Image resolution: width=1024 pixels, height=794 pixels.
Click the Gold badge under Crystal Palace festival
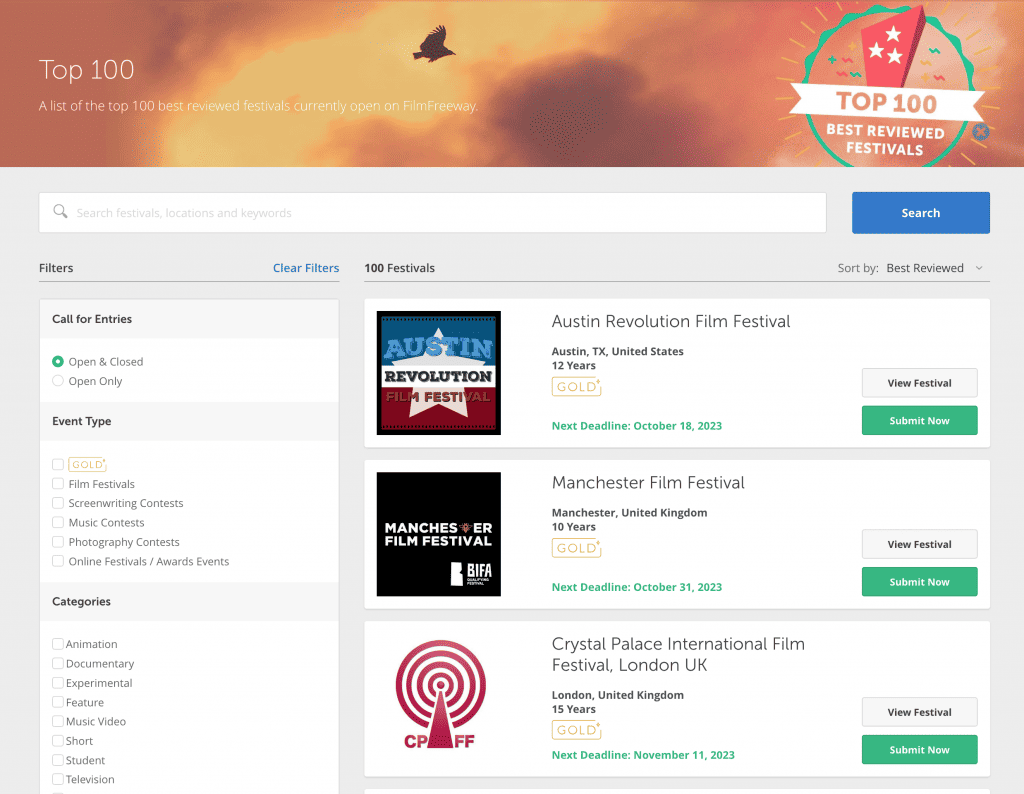coord(576,730)
